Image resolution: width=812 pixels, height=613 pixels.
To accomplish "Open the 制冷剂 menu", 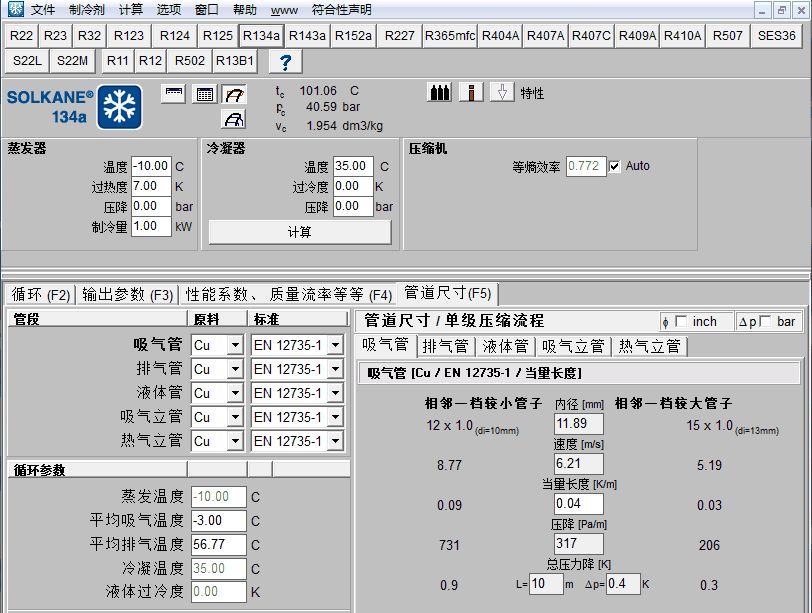I will 85,9.
